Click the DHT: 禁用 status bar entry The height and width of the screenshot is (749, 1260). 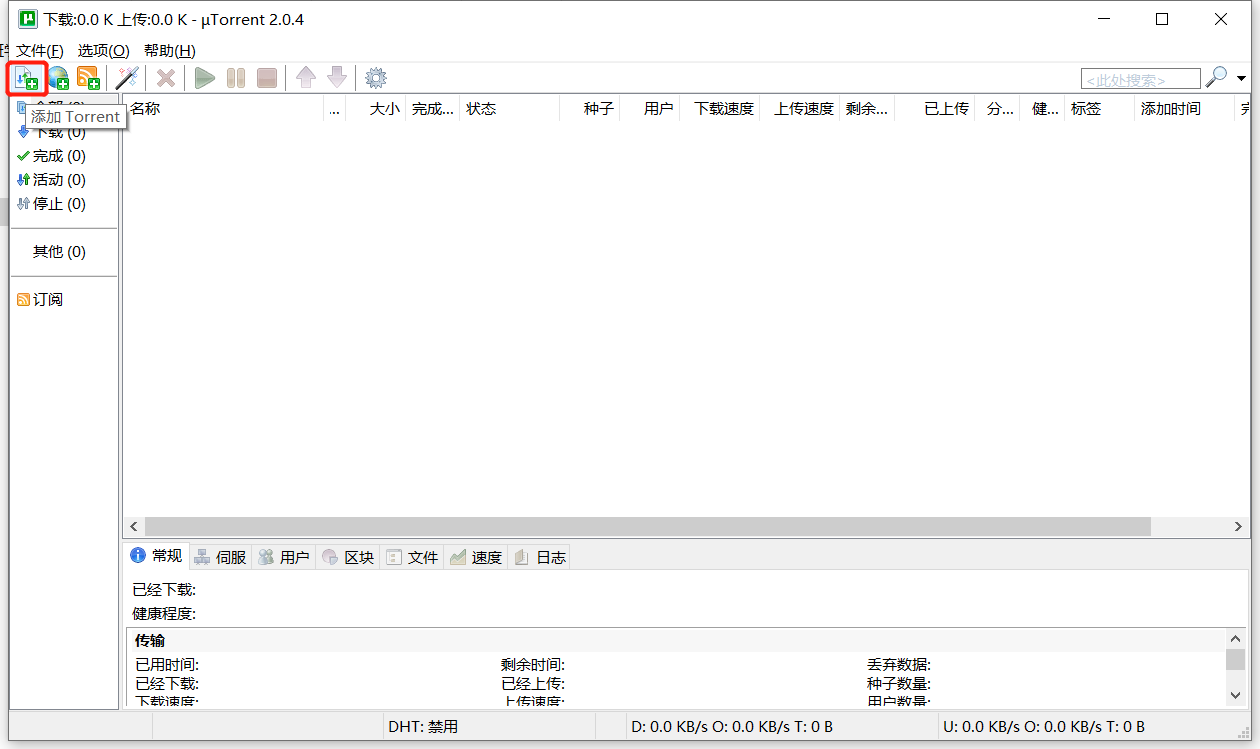coord(423,727)
